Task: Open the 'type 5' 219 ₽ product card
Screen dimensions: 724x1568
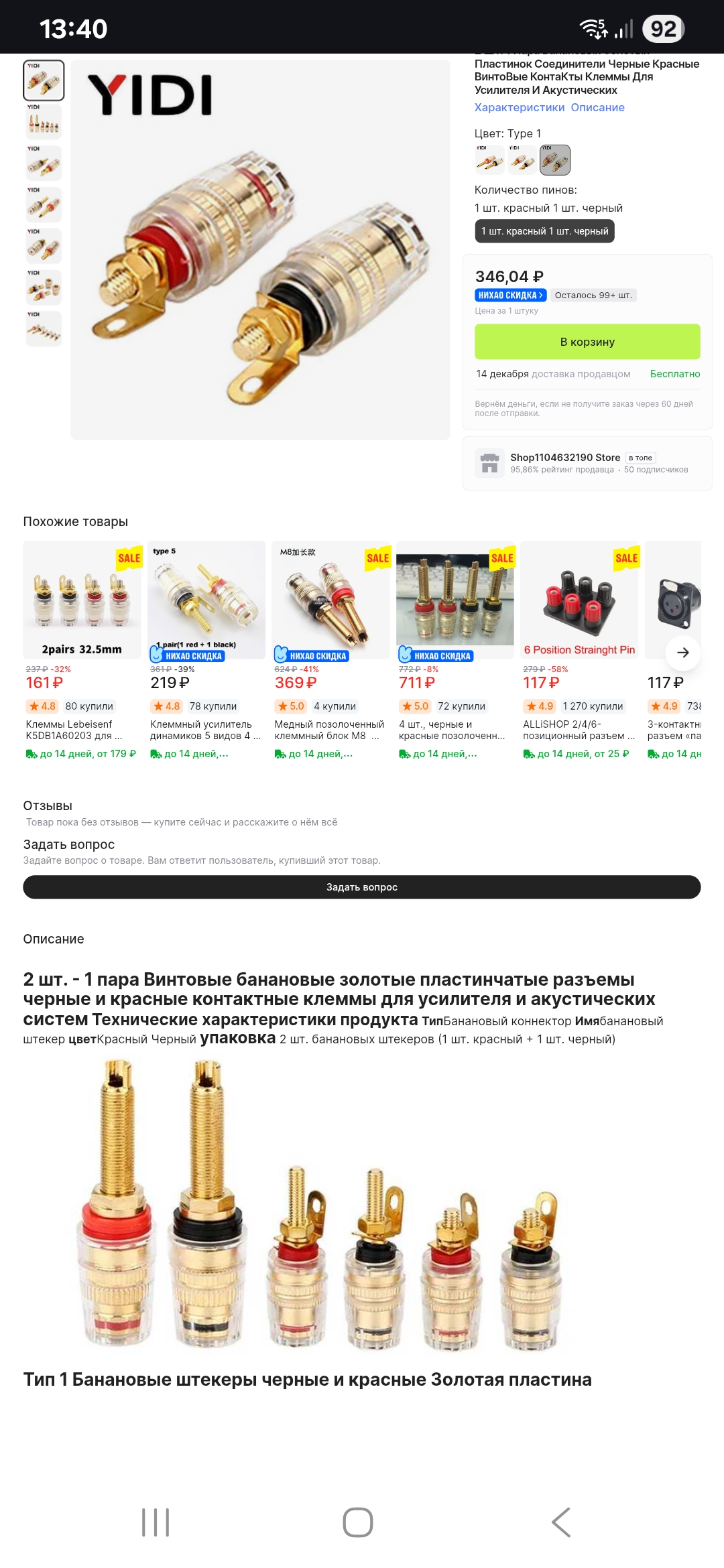Action: point(206,650)
